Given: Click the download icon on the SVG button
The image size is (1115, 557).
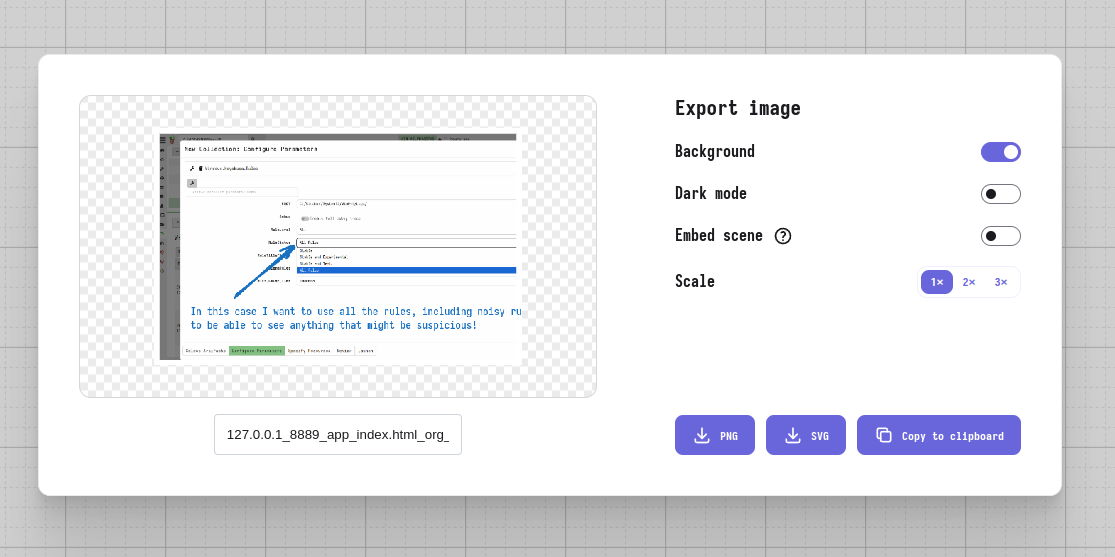Looking at the screenshot, I should click(x=793, y=435).
